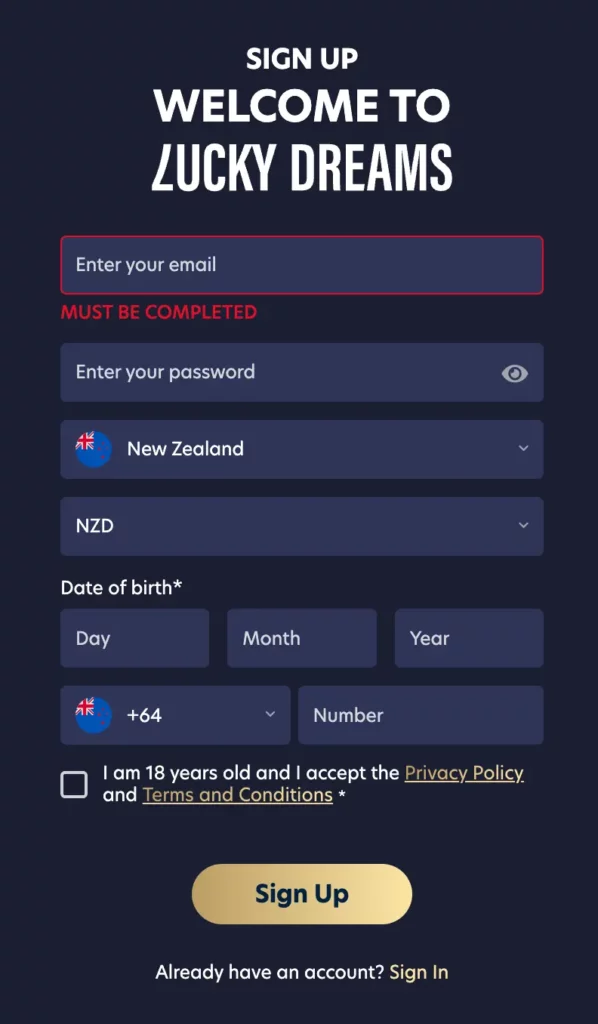Select the chevron on the country selector
This screenshot has height=1024, width=598.
pos(523,449)
